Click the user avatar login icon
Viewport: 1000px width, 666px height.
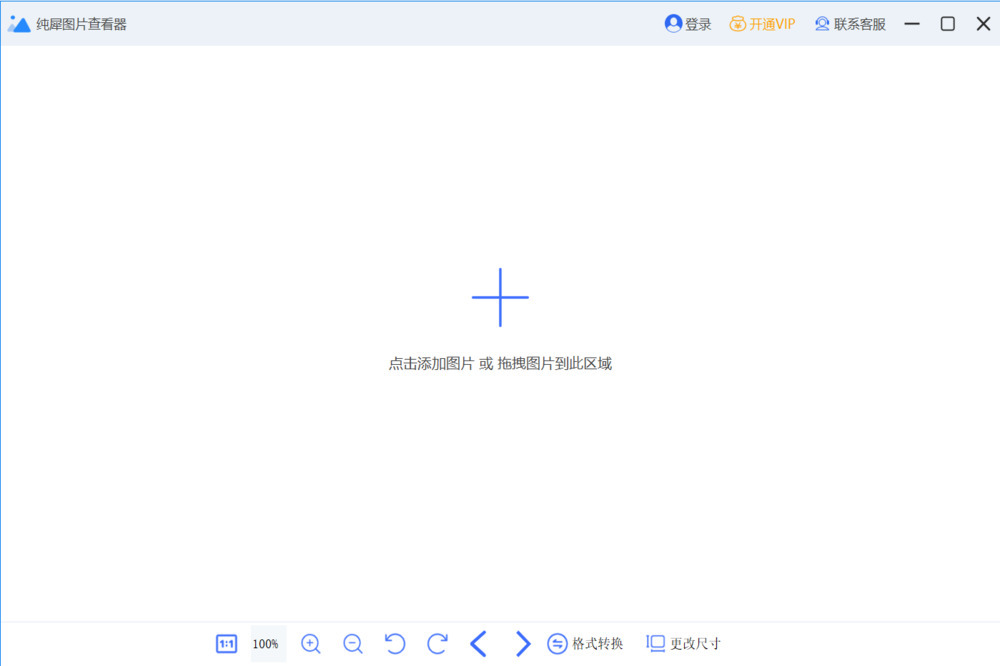[673, 24]
